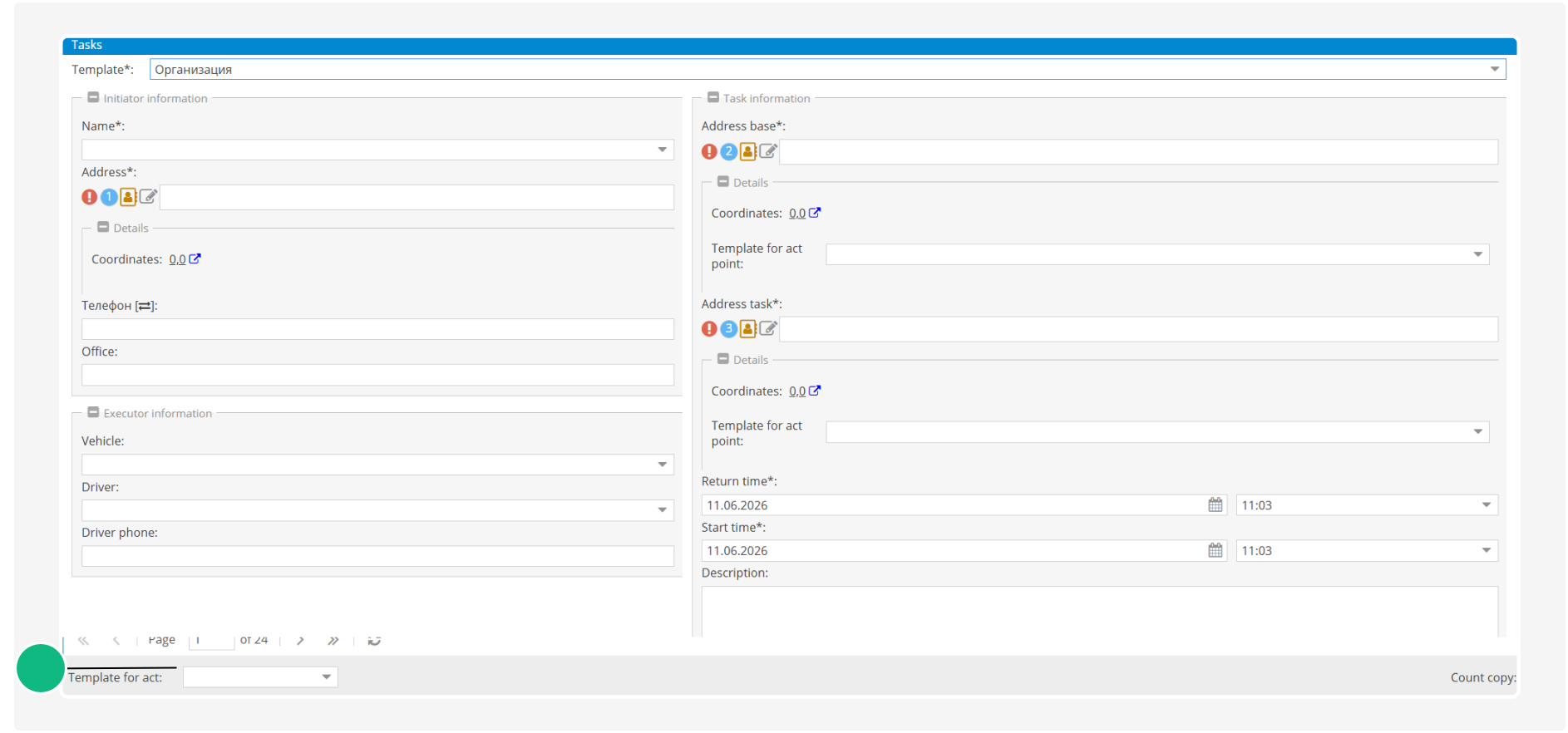Open address book icon for Address task
The height and width of the screenshot is (733, 1568).
point(748,329)
